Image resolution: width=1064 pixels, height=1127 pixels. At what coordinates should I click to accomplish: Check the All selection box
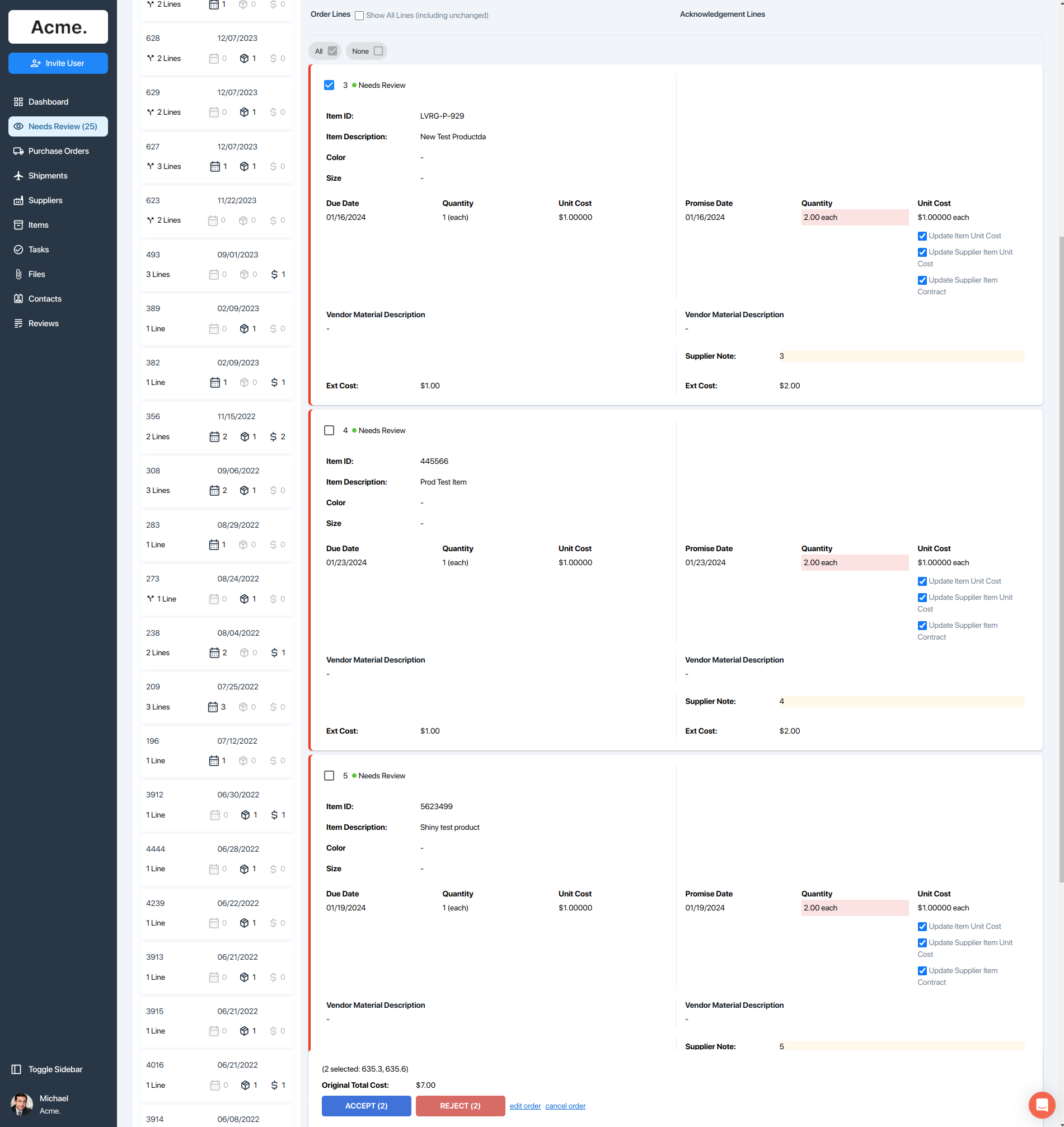pos(332,50)
